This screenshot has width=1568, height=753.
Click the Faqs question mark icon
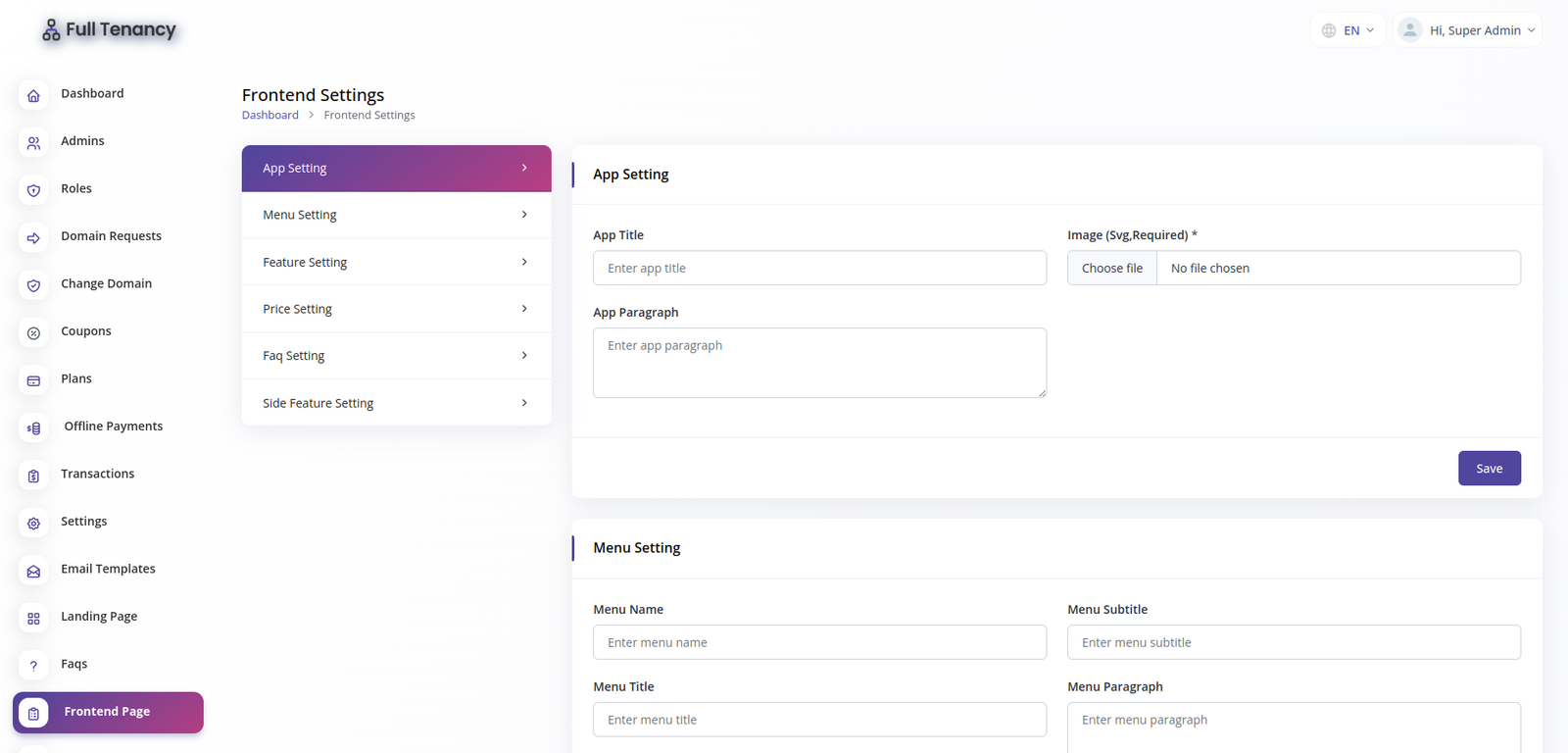pyautogui.click(x=33, y=666)
